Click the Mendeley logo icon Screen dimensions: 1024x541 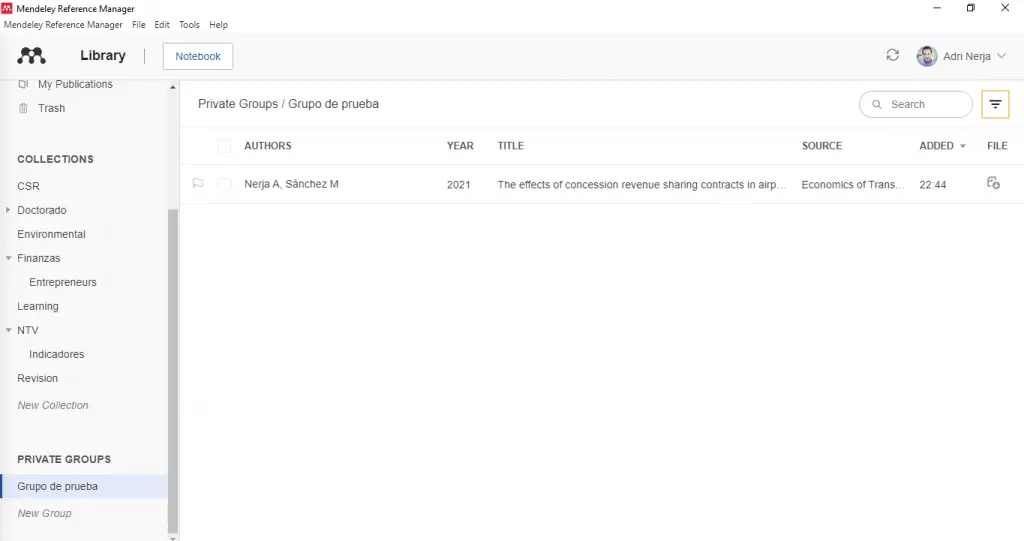[31, 56]
